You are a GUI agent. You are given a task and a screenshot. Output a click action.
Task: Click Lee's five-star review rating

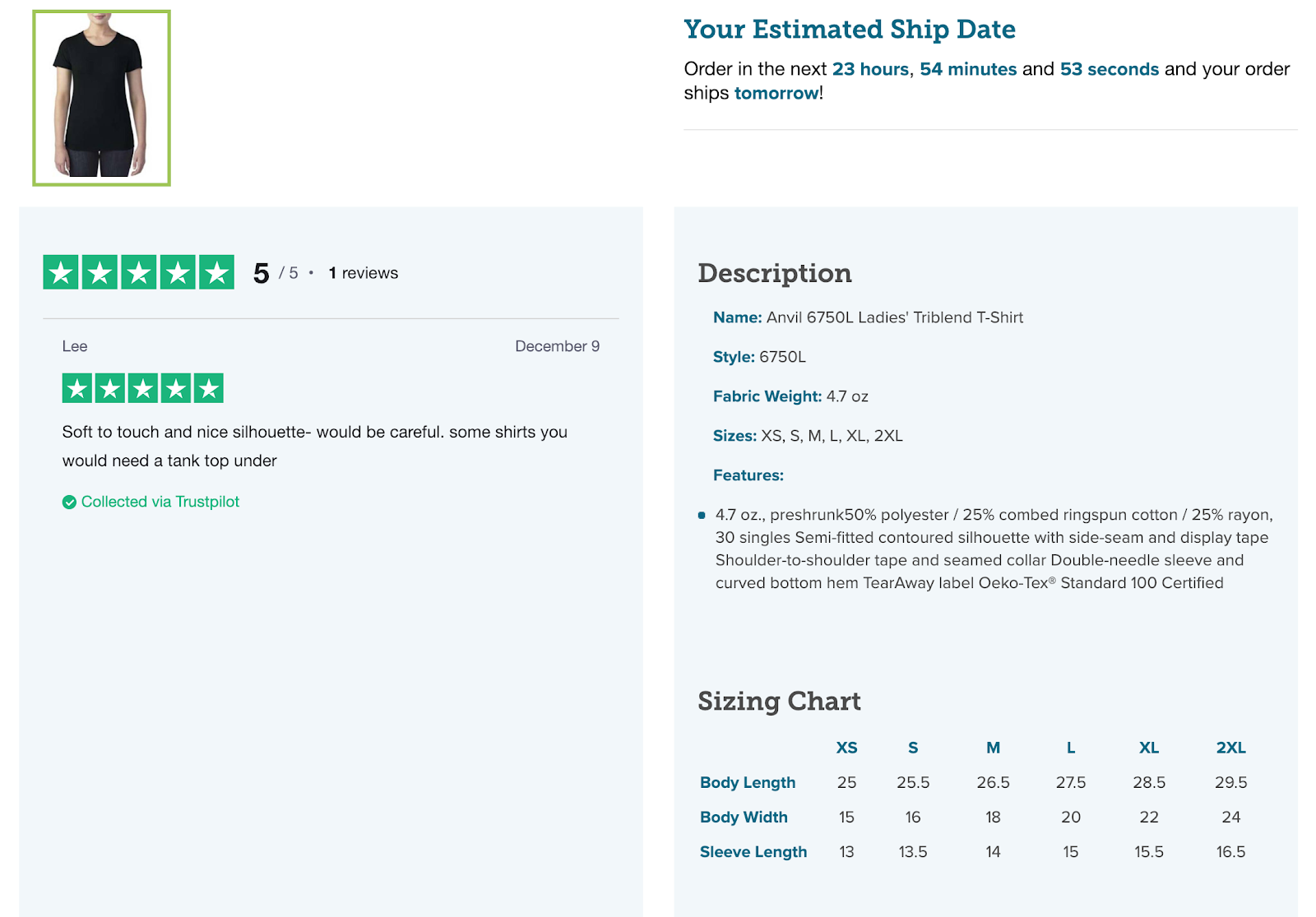point(142,388)
